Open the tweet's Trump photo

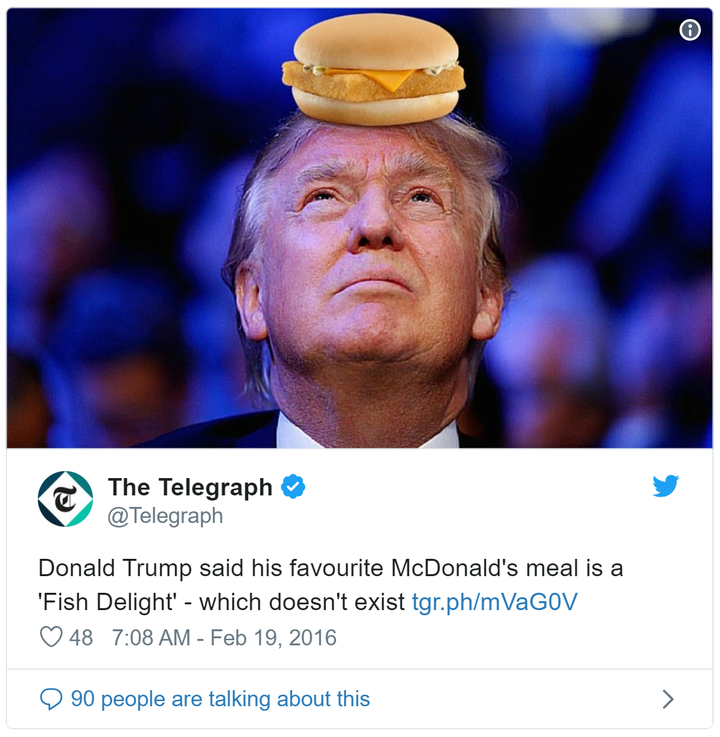tap(360, 228)
